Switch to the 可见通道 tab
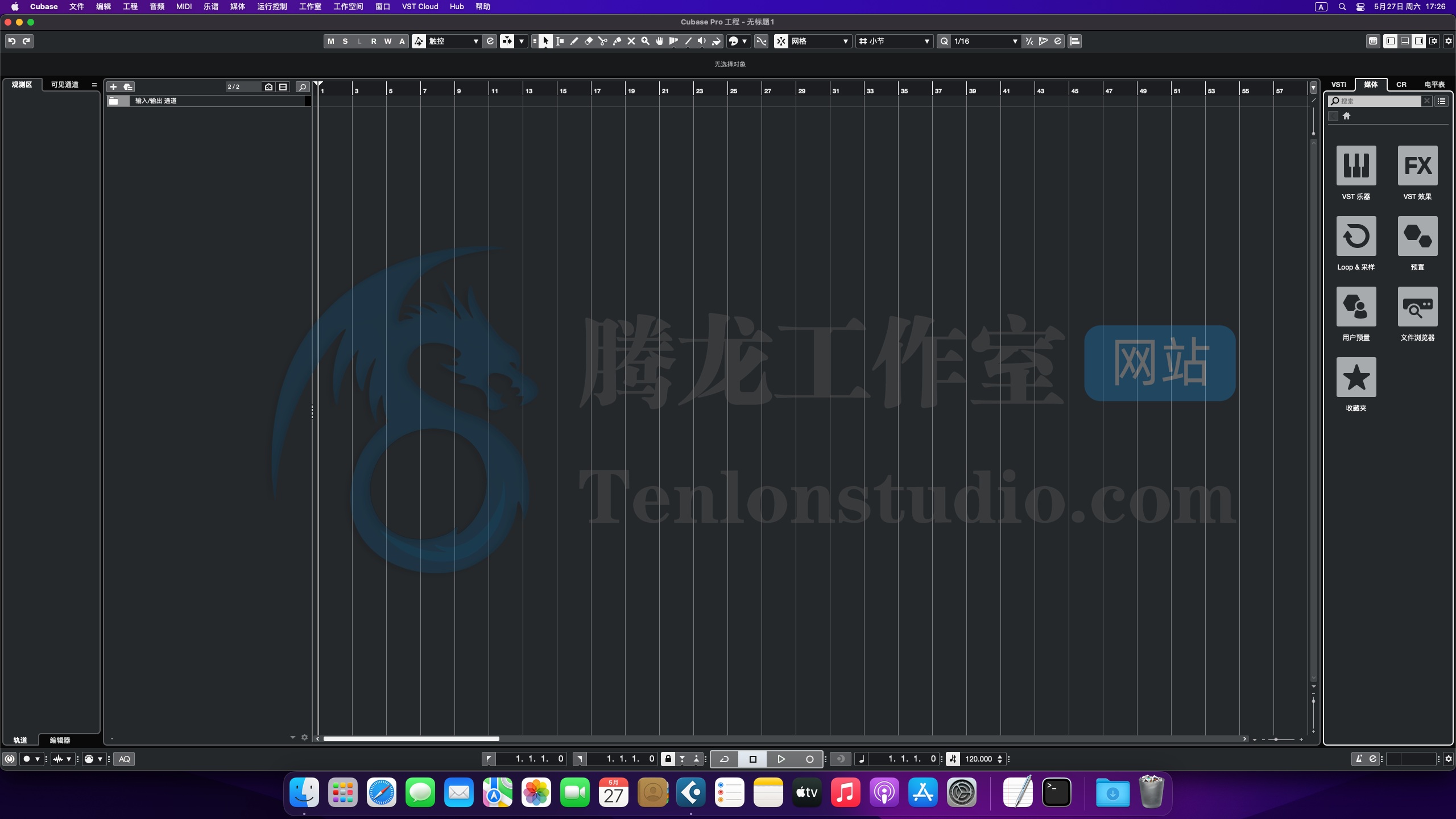Screen dimensions: 1456x819 (x=65, y=84)
